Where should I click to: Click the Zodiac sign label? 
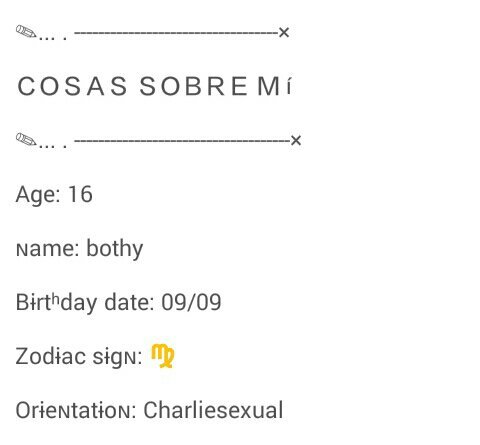pos(79,357)
